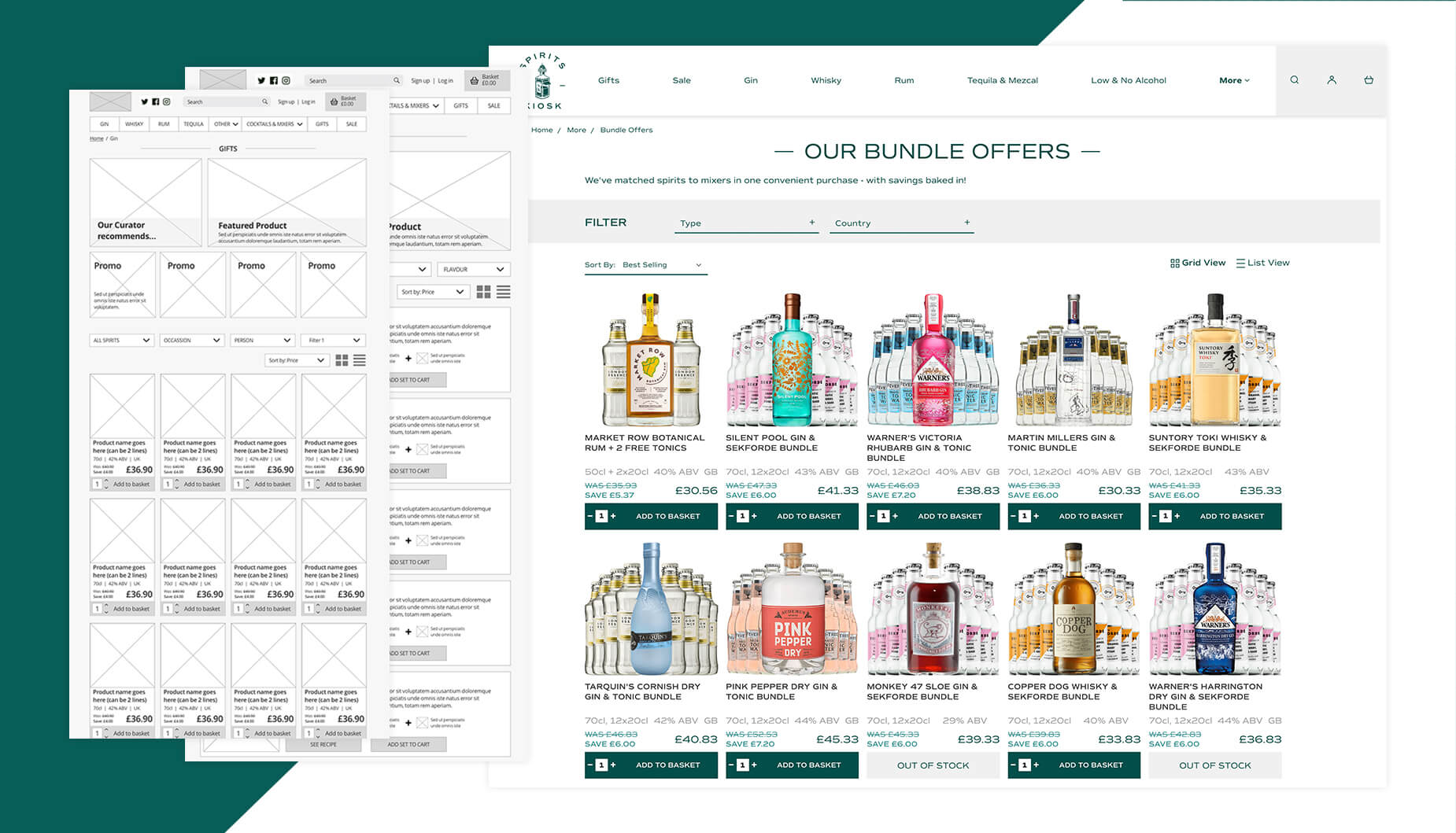
Task: Increase quantity for Tarquin's Cornish Dry Gin bundle
Action: pos(614,765)
